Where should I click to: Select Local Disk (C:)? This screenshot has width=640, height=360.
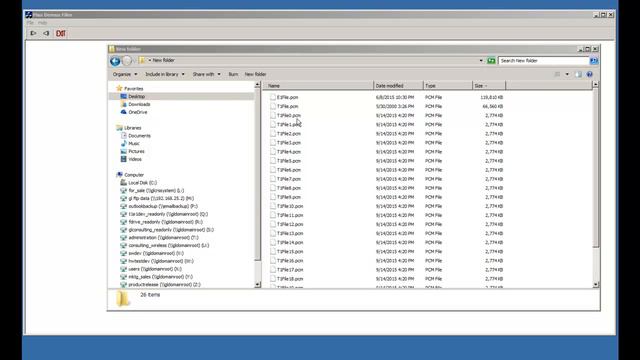pos(142,182)
